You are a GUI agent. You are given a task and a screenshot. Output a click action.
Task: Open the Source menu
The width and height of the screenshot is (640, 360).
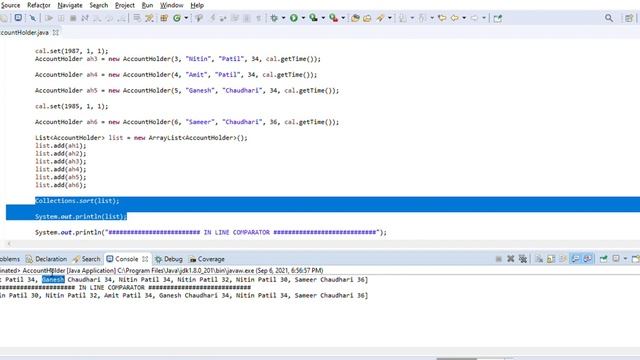10,5
